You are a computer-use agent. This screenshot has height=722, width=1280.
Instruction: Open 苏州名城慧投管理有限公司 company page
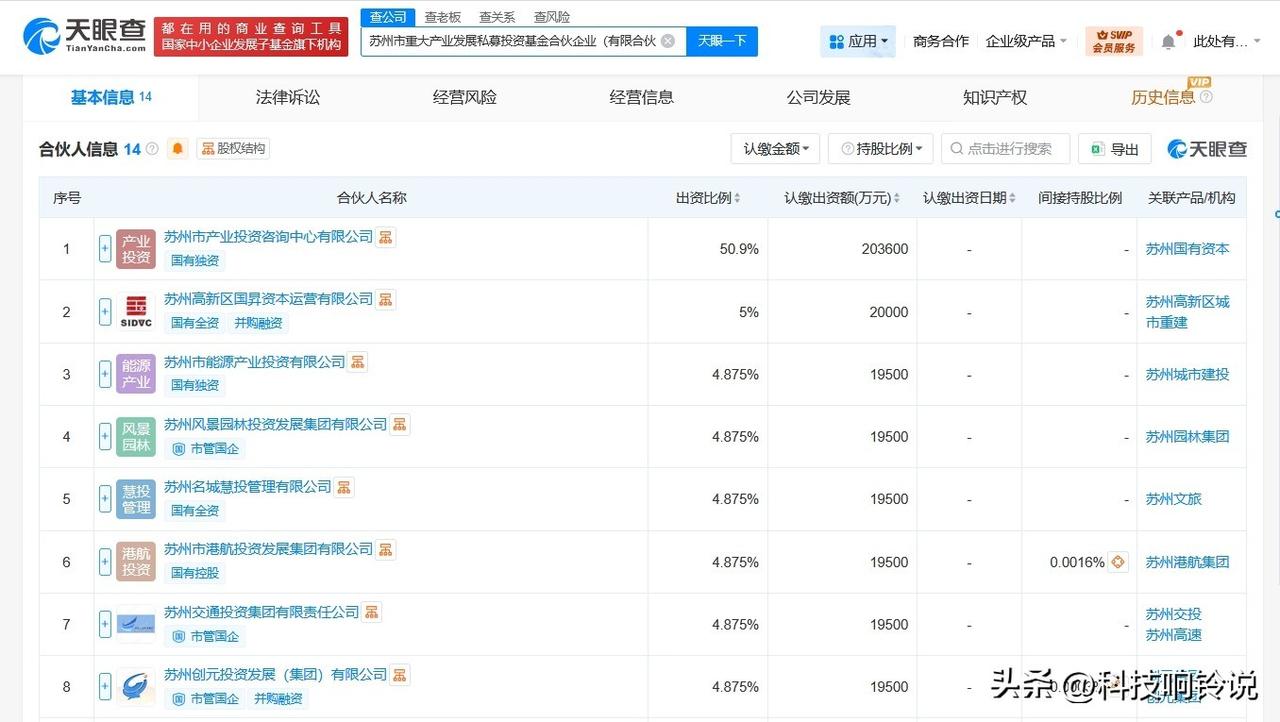point(248,486)
